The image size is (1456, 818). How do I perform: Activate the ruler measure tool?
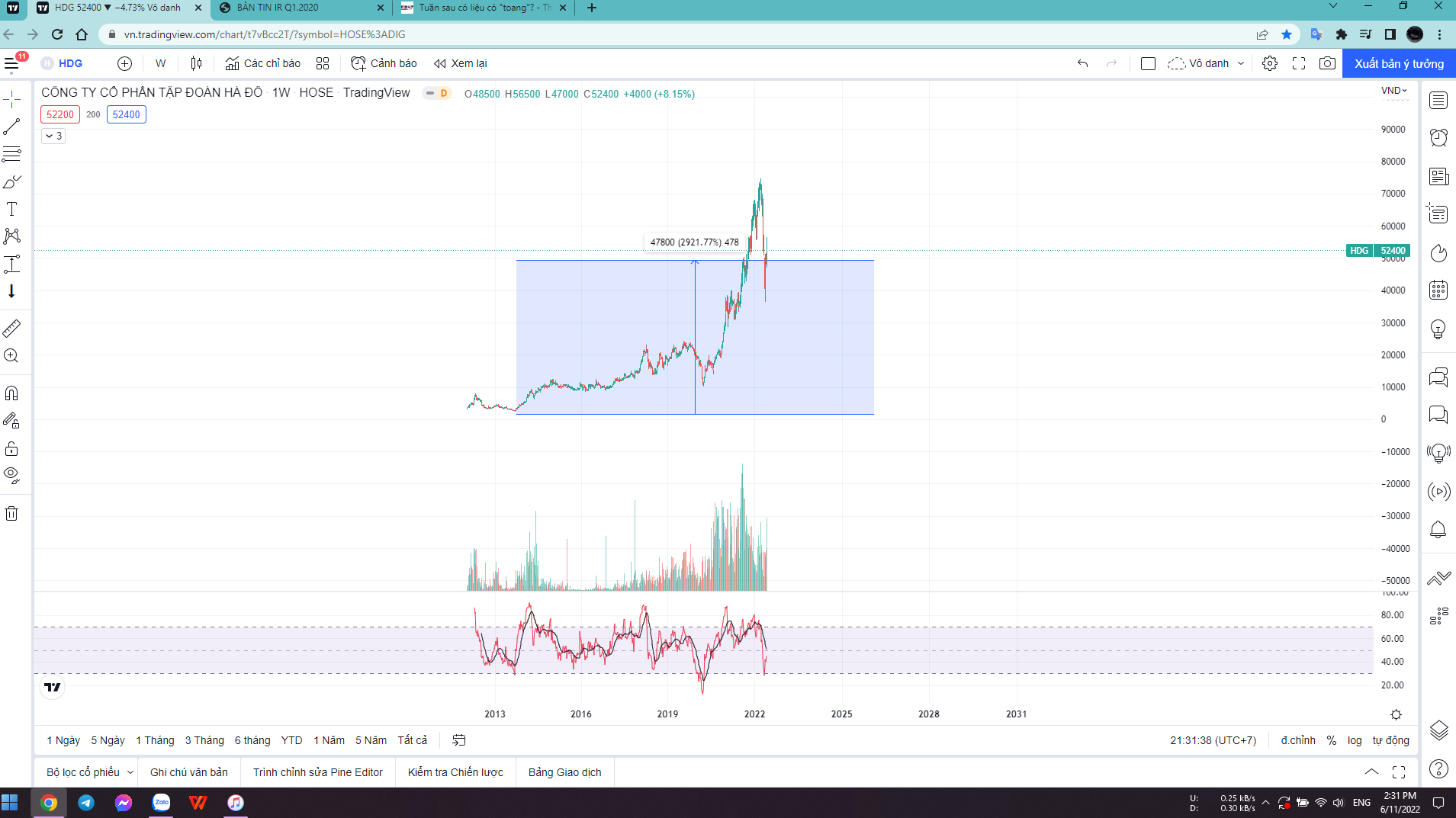point(12,329)
